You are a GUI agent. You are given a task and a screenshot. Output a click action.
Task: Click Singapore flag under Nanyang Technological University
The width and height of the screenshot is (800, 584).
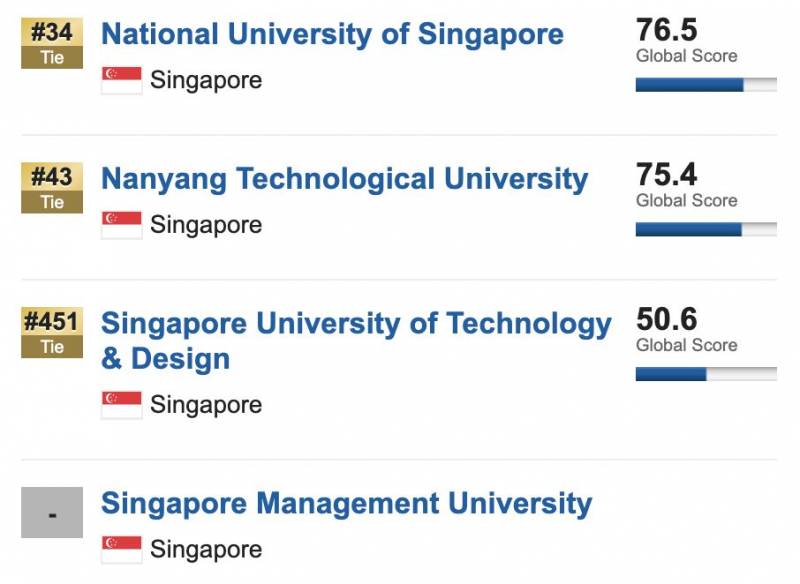pos(122,225)
